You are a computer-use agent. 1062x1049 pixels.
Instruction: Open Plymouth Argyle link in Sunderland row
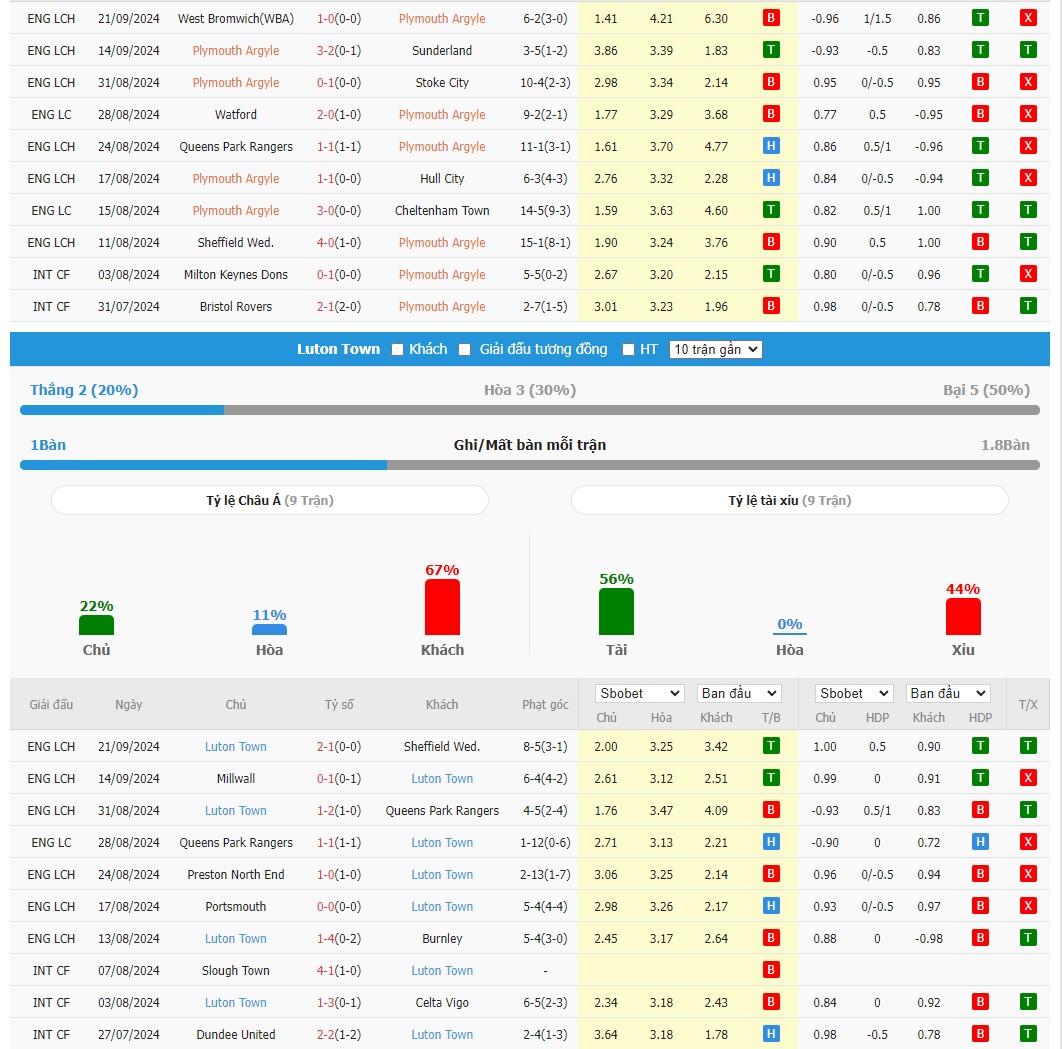236,51
